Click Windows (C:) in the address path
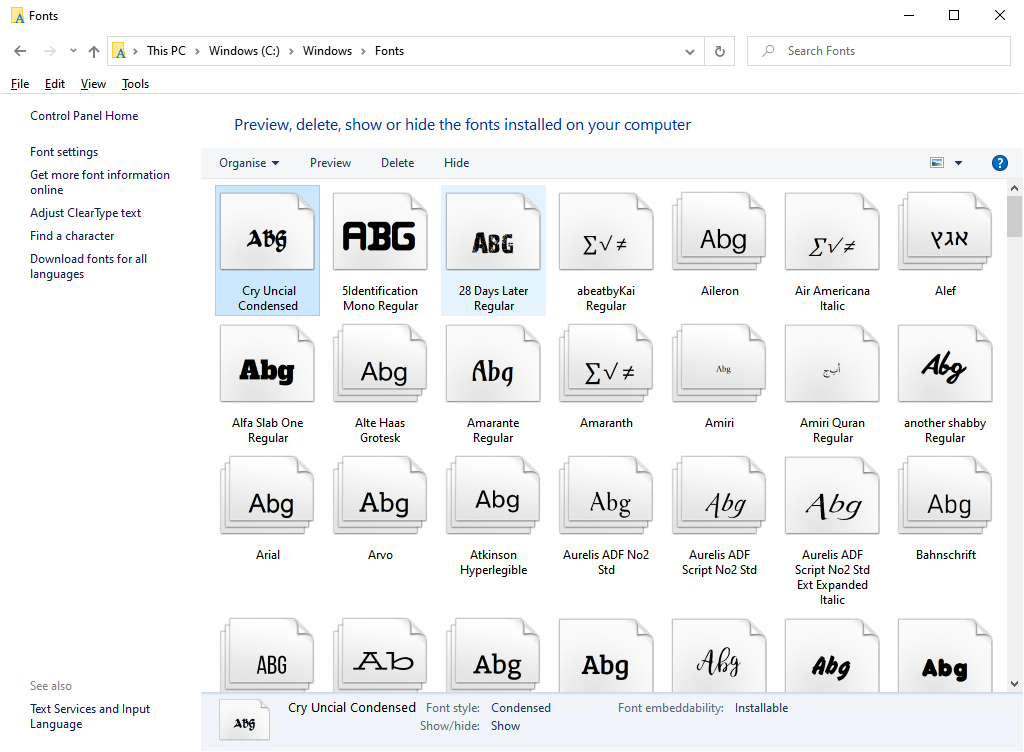This screenshot has width=1024, height=752. 244,51
